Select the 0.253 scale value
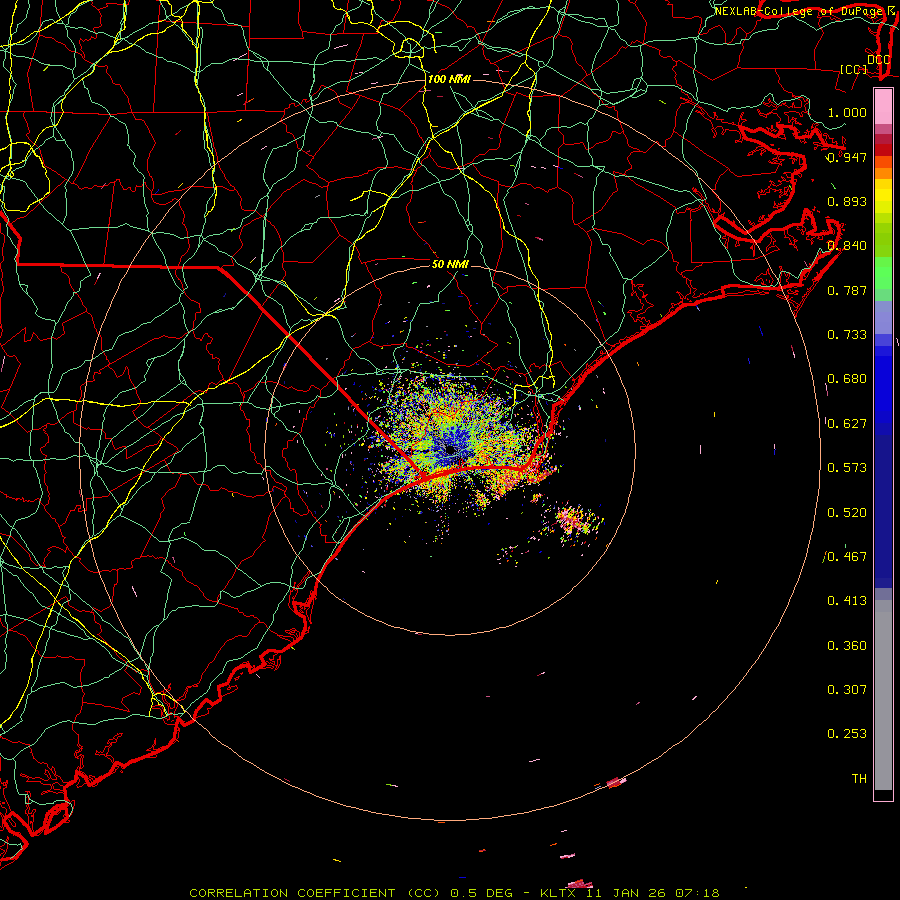 point(847,734)
